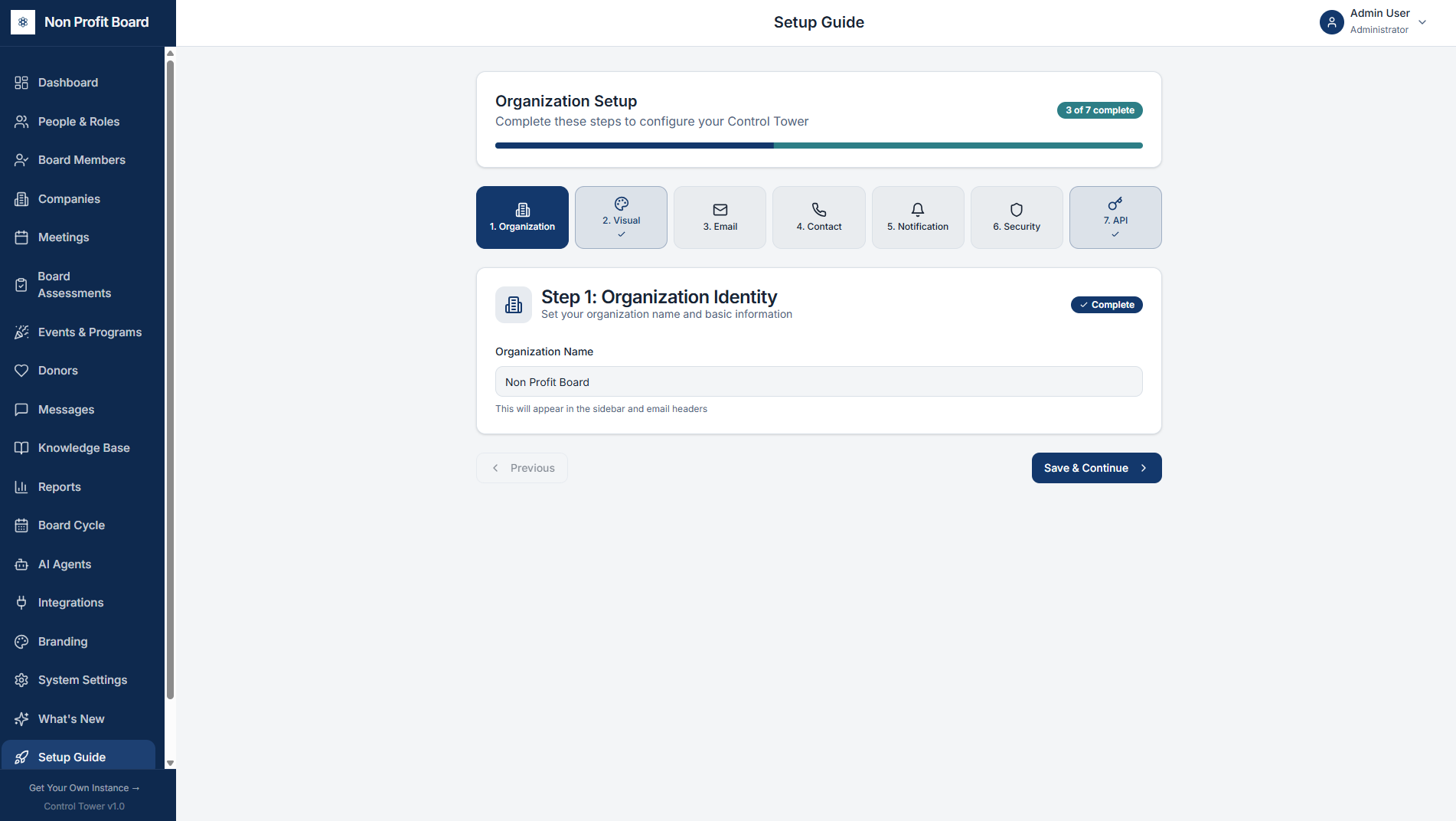
Task: Click the Setup Guide rocket icon
Action: point(21,757)
